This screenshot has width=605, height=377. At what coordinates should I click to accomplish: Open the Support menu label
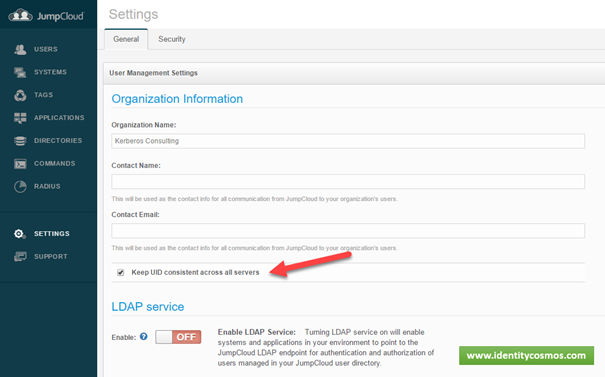[51, 257]
